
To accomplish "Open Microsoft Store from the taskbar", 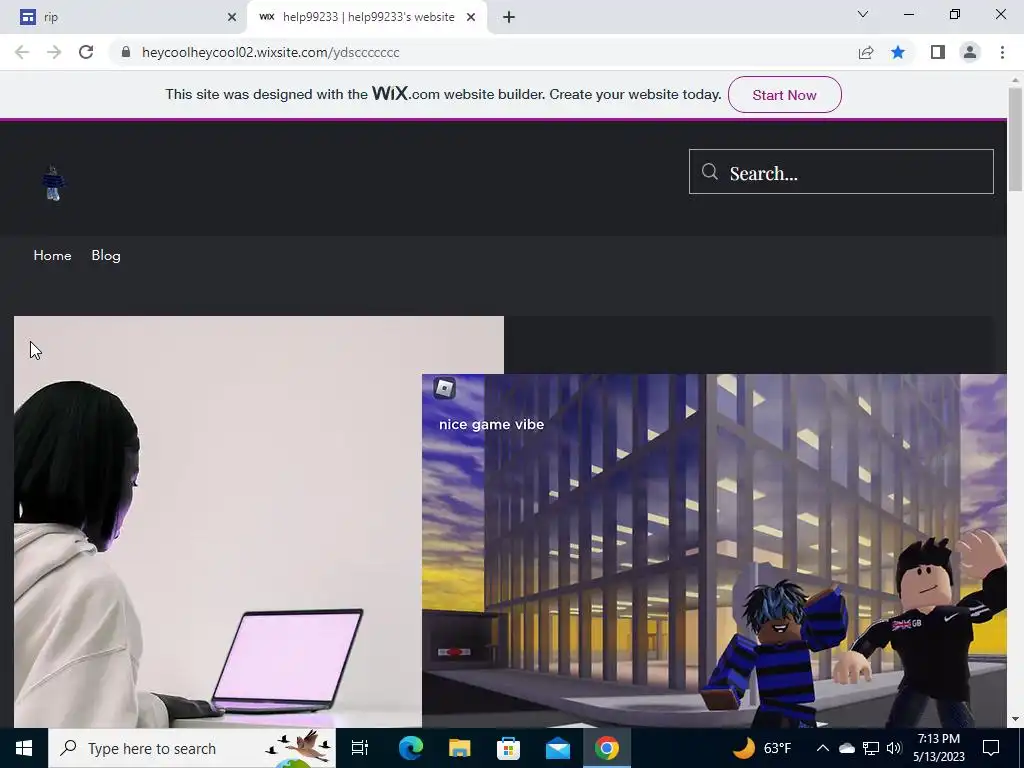I will pos(508,748).
